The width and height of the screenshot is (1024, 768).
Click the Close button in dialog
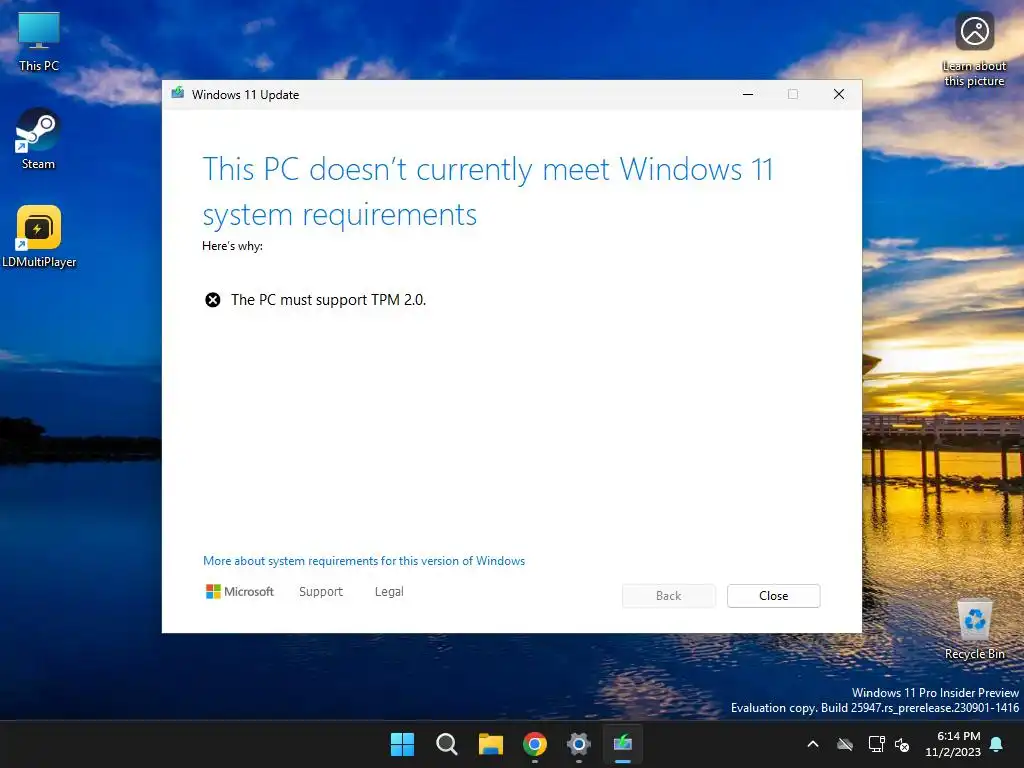[773, 596]
